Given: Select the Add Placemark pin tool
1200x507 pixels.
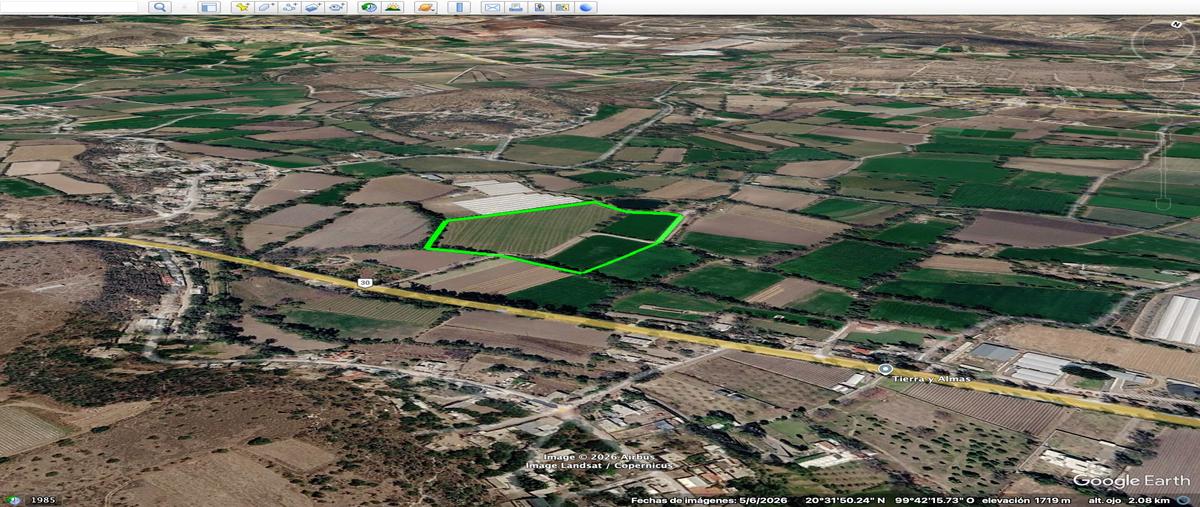Looking at the screenshot, I should [x=241, y=7].
